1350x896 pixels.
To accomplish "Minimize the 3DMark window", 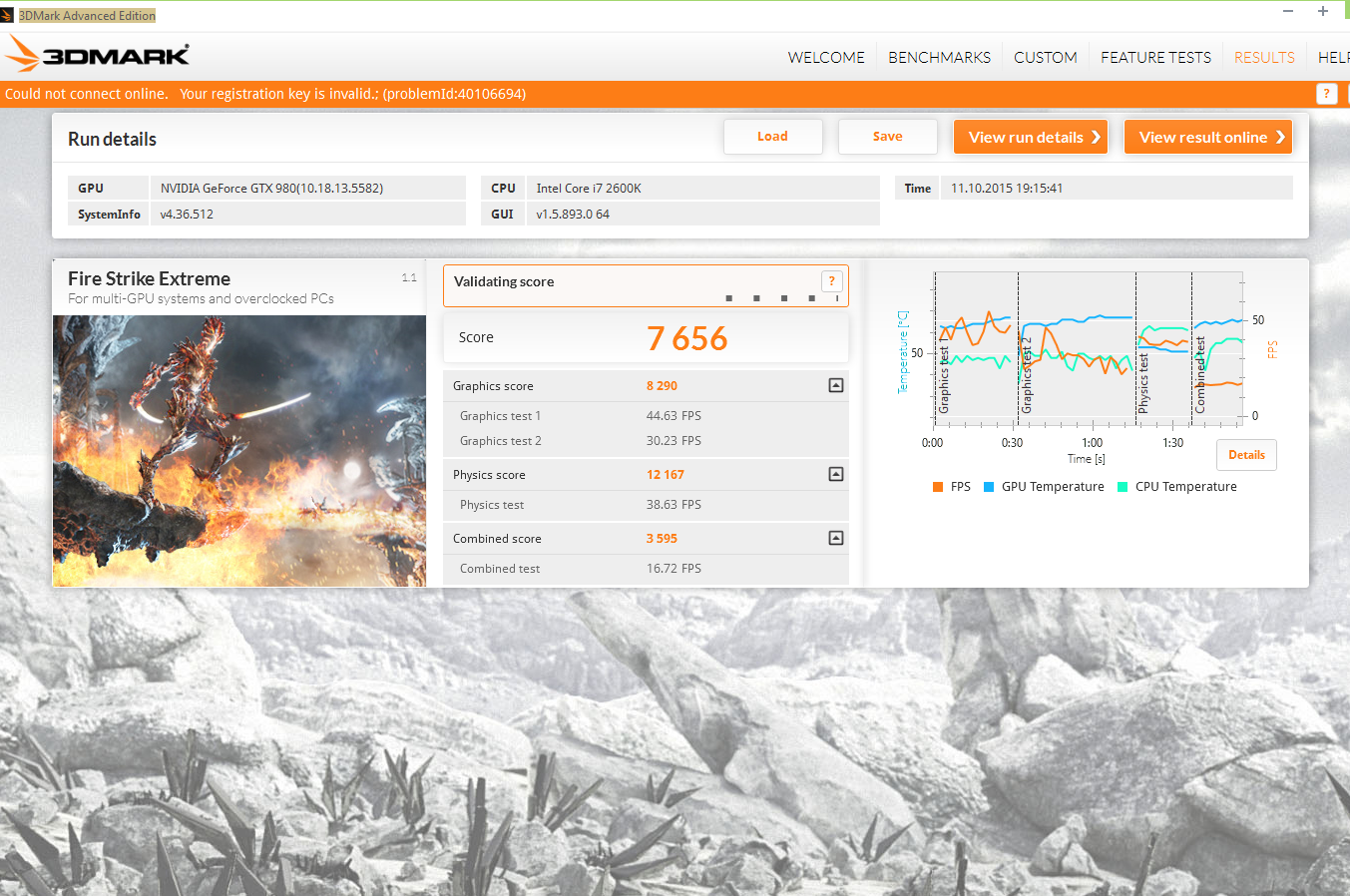I will tap(1288, 11).
